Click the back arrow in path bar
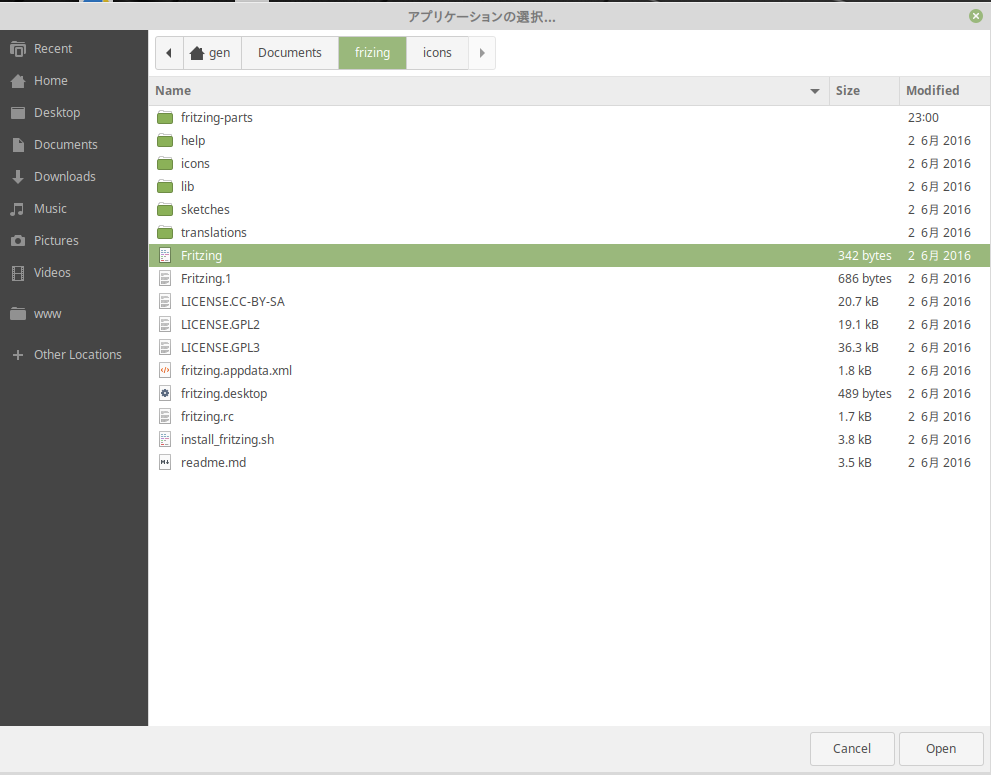 click(169, 53)
